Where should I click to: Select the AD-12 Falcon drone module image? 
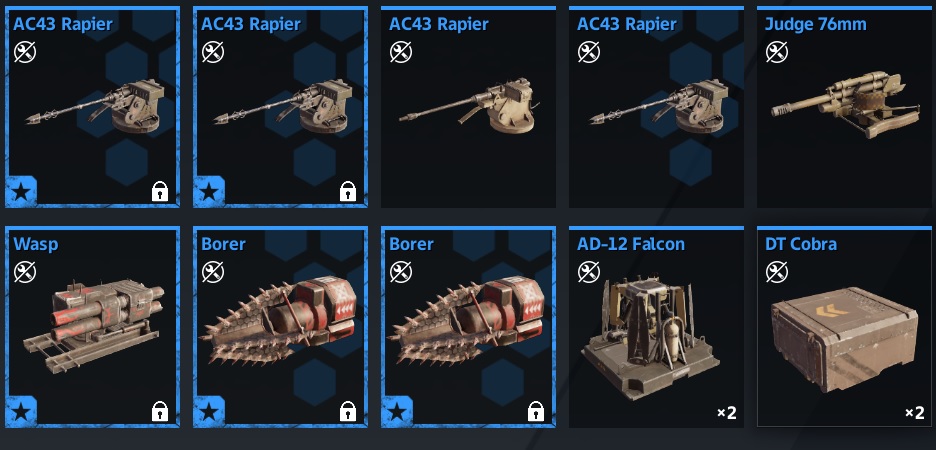651,337
